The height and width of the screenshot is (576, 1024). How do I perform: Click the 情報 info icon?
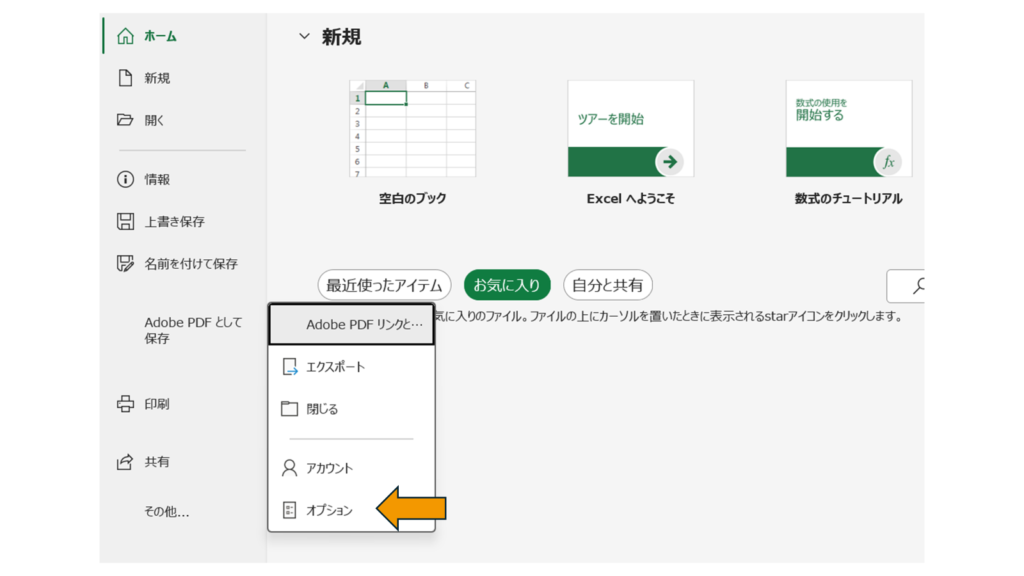[125, 180]
